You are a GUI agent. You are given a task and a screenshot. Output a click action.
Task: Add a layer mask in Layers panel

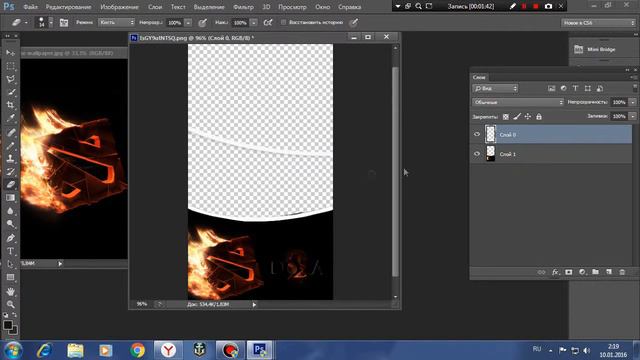tap(569, 272)
